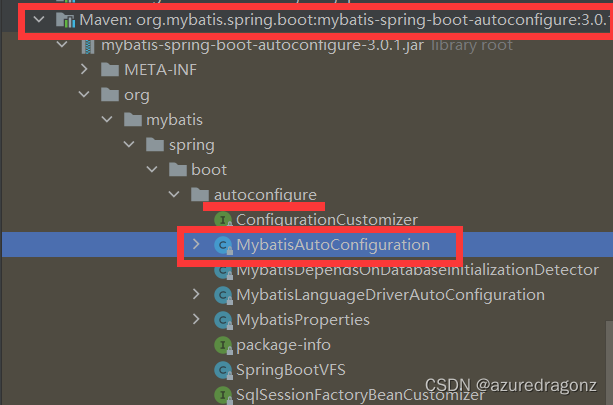Image resolution: width=613 pixels, height=405 pixels.
Task: Collapse the boot folder
Action: 152,169
